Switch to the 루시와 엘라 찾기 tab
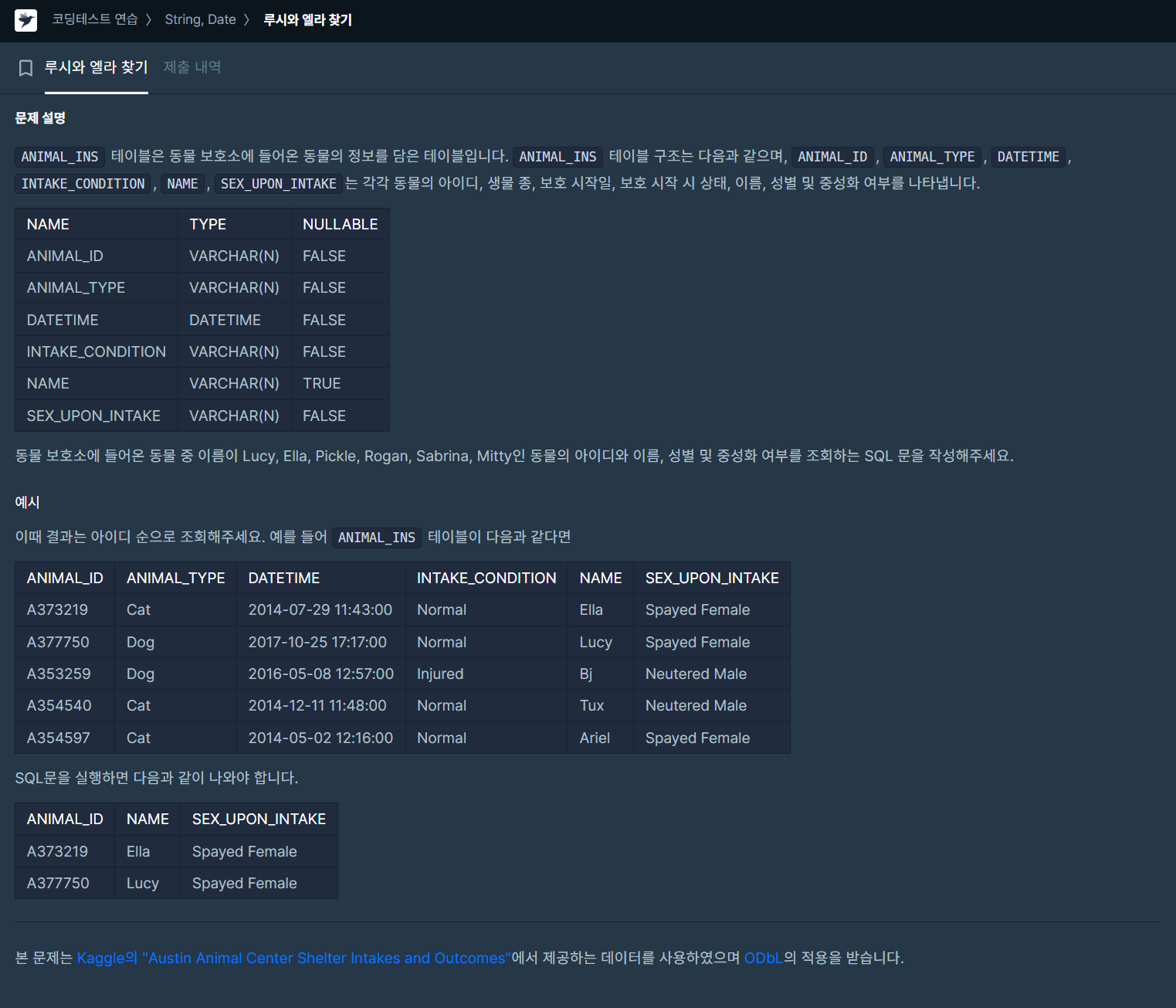 coord(96,67)
